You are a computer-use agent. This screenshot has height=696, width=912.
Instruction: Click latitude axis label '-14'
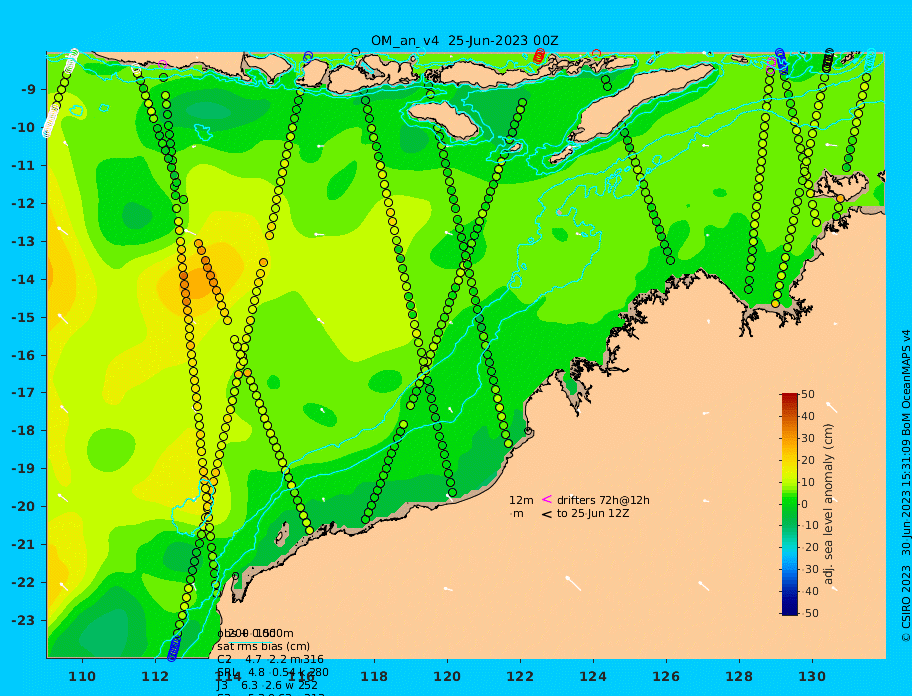click(23, 280)
